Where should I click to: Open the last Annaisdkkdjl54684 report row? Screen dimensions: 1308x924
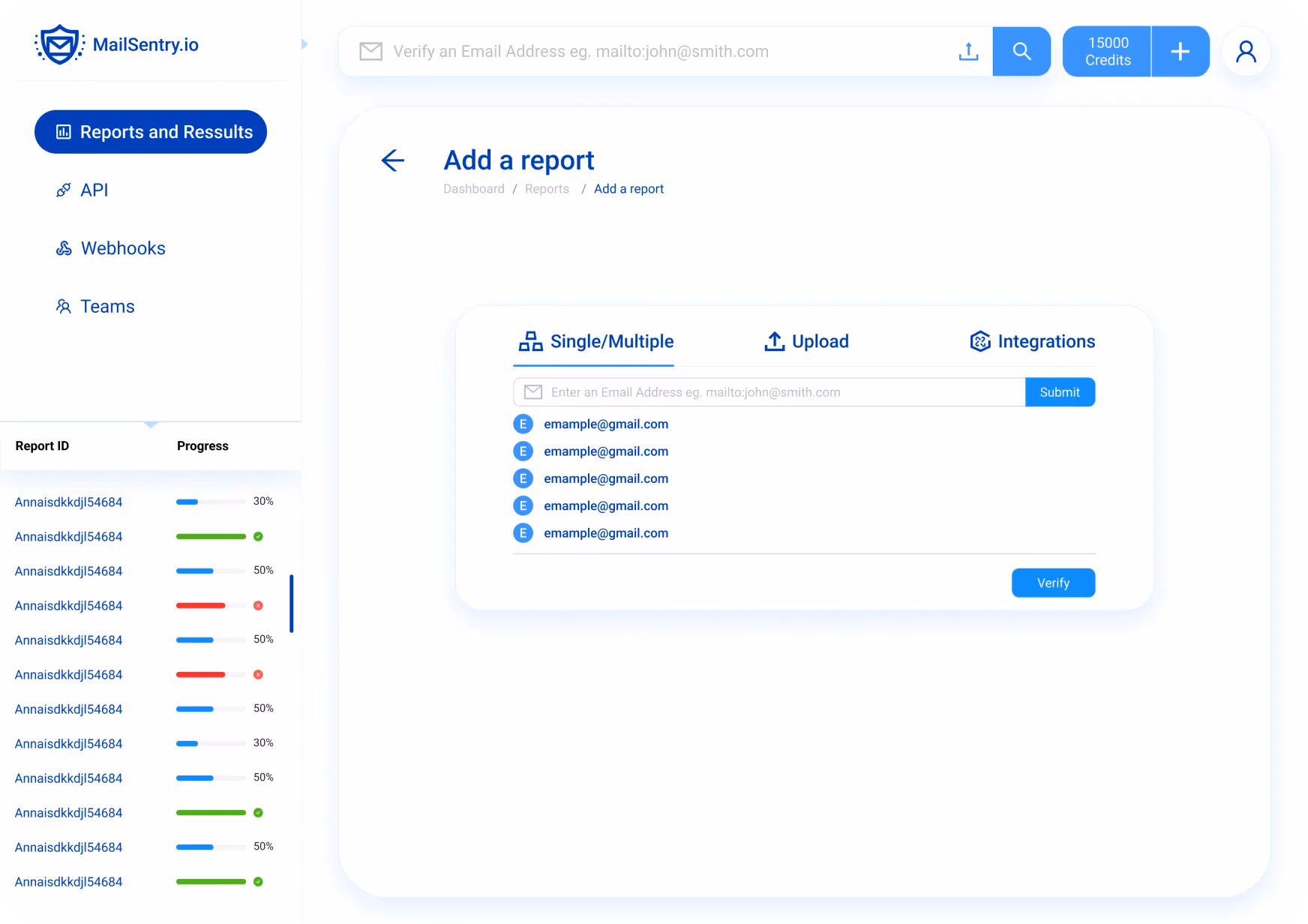[x=68, y=881]
